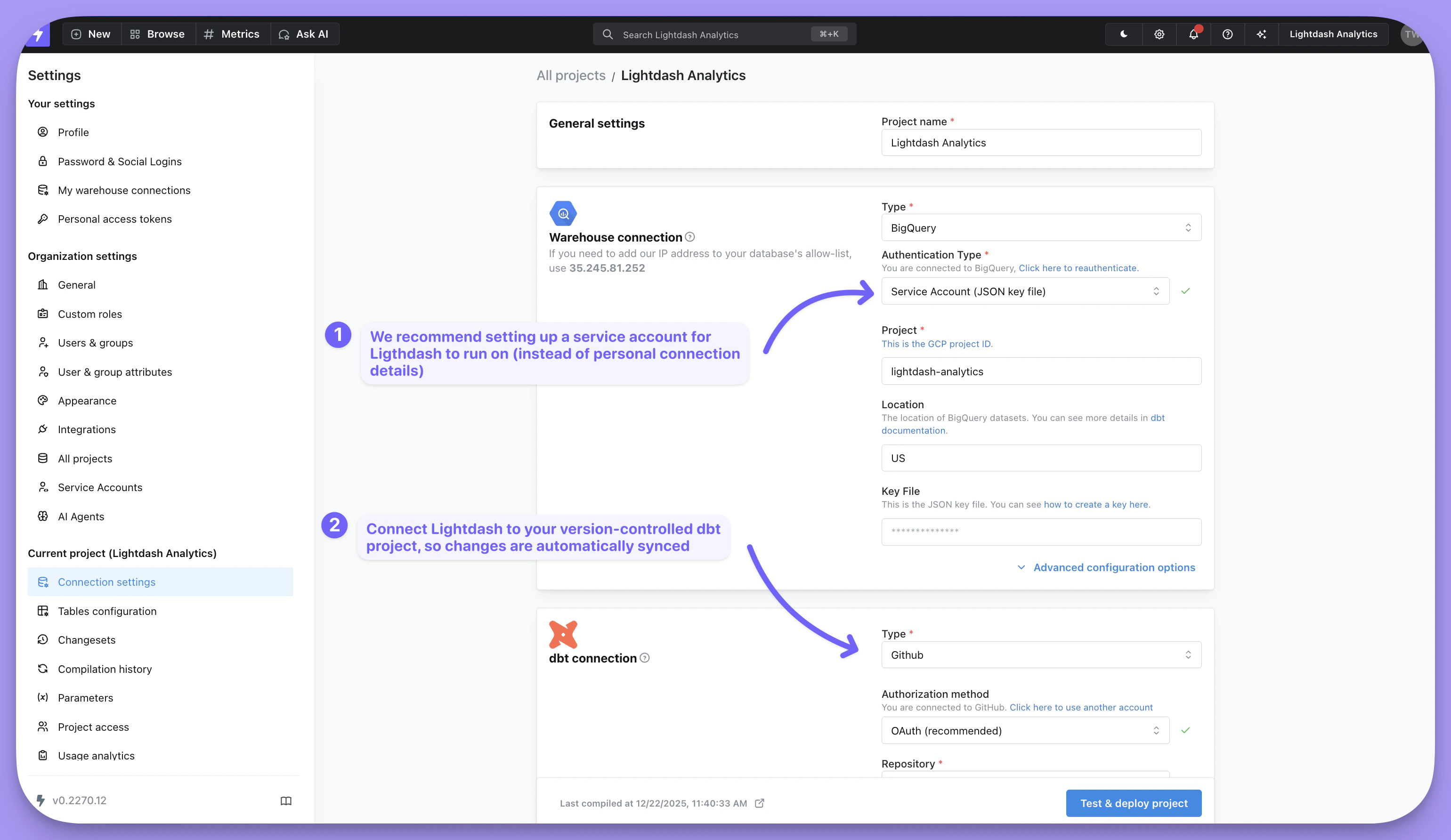This screenshot has width=1451, height=840.
Task: Click the AI sparkle icon in header
Action: coord(1261,34)
